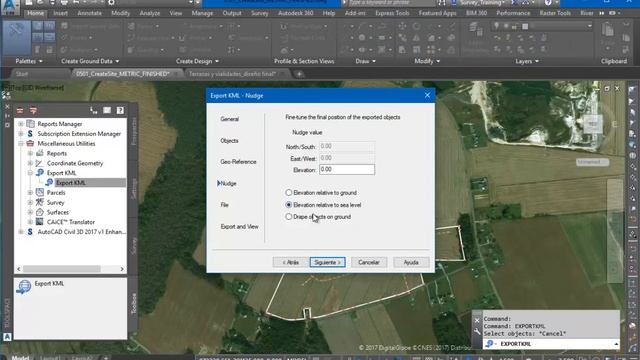Go to General page in Export KML wizard
640x360 pixels.
[229, 119]
